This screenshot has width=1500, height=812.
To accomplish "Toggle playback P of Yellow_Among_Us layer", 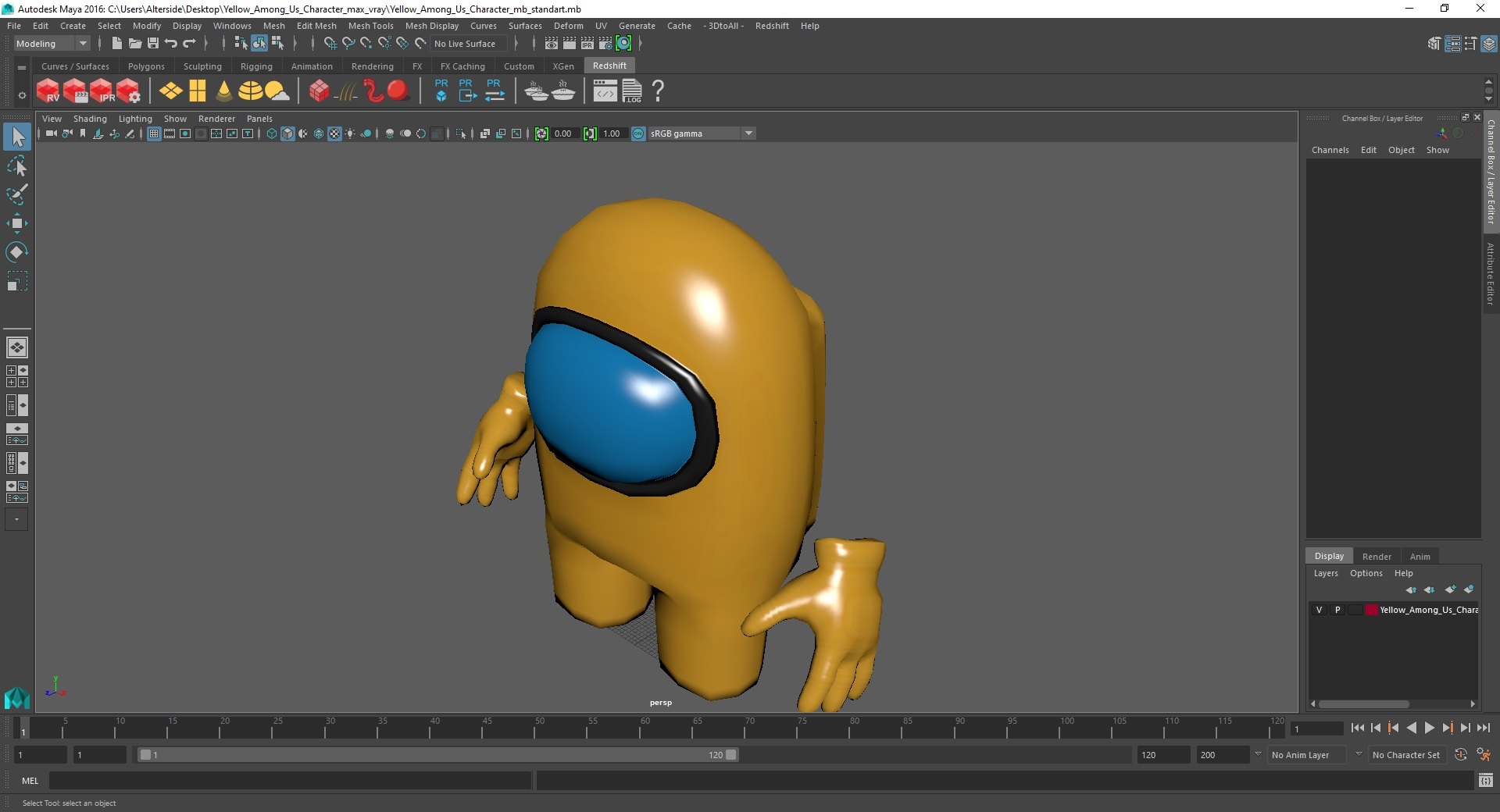I will click(x=1337, y=610).
